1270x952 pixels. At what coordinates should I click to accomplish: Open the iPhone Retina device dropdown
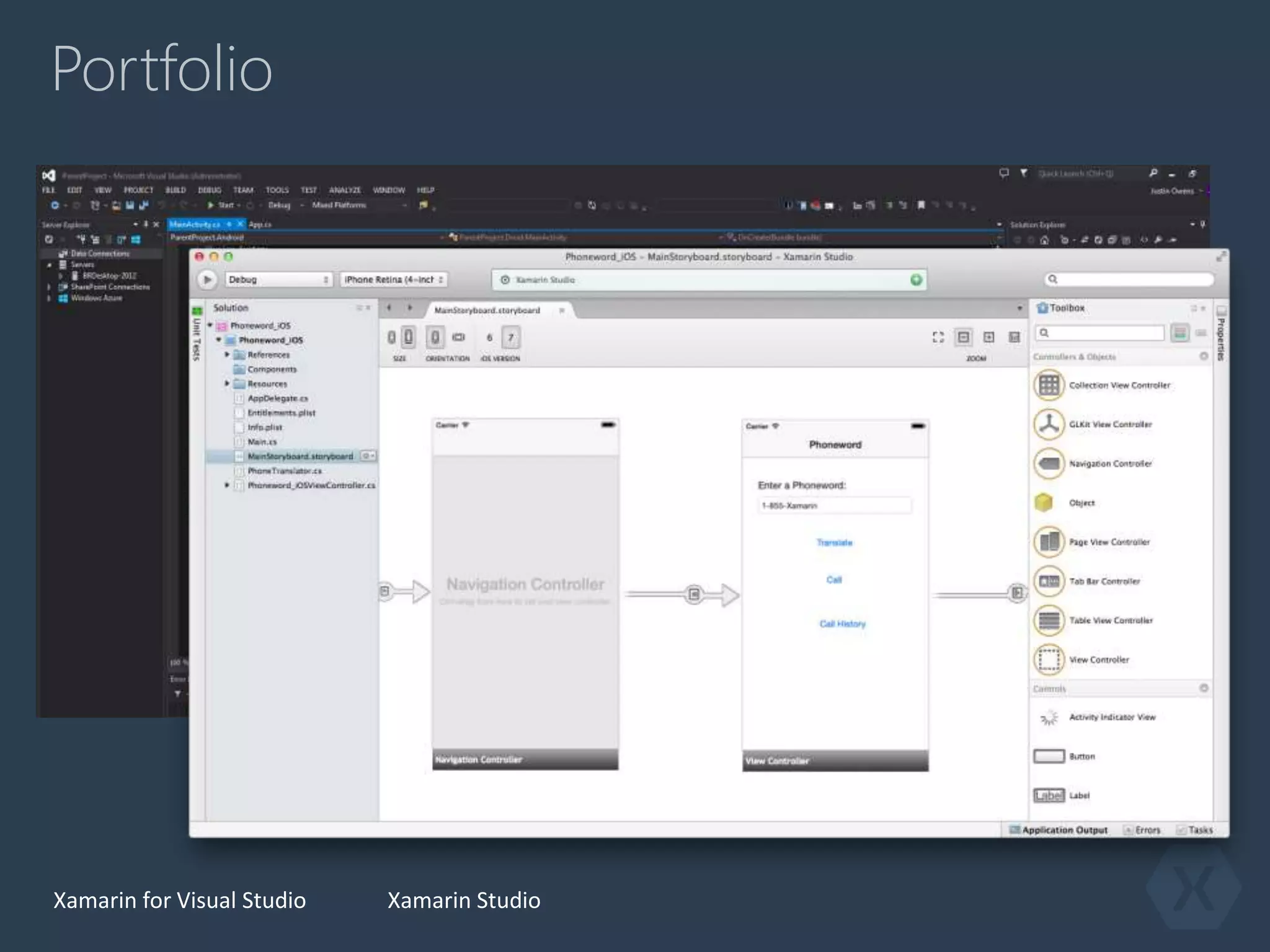(394, 280)
